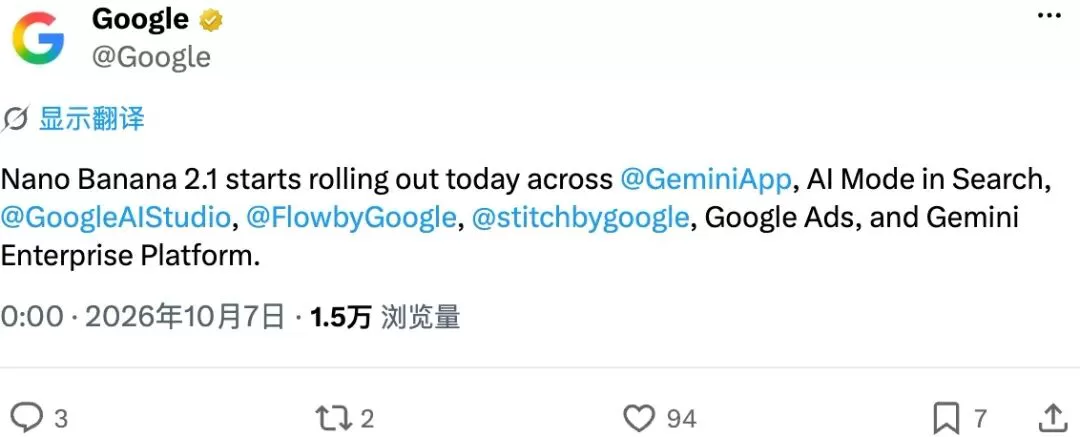1080x437 pixels.
Task: Click the 1.5万 浏览量 view count
Action: coord(384,318)
